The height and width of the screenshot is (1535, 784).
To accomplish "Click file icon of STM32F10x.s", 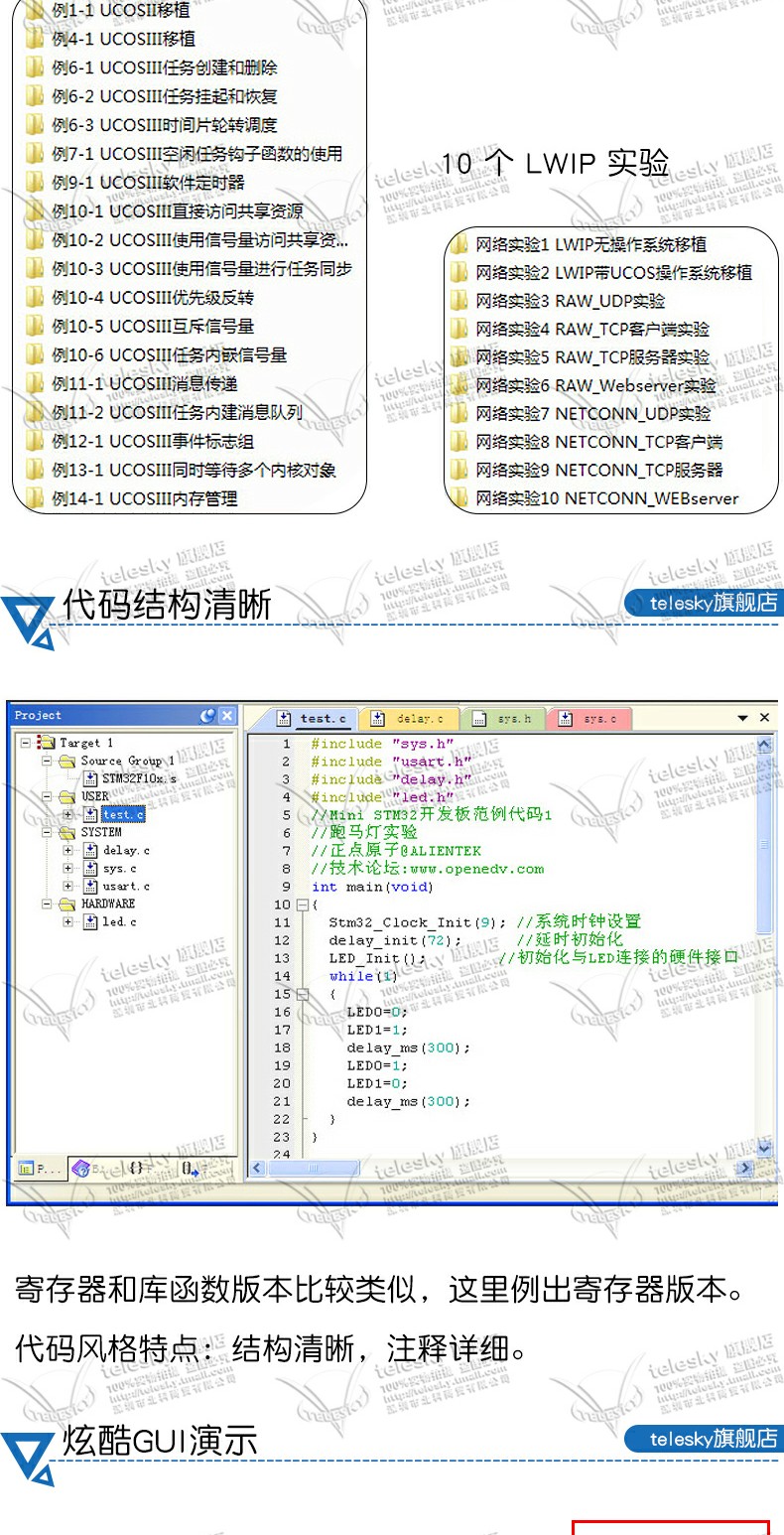I will click(90, 779).
